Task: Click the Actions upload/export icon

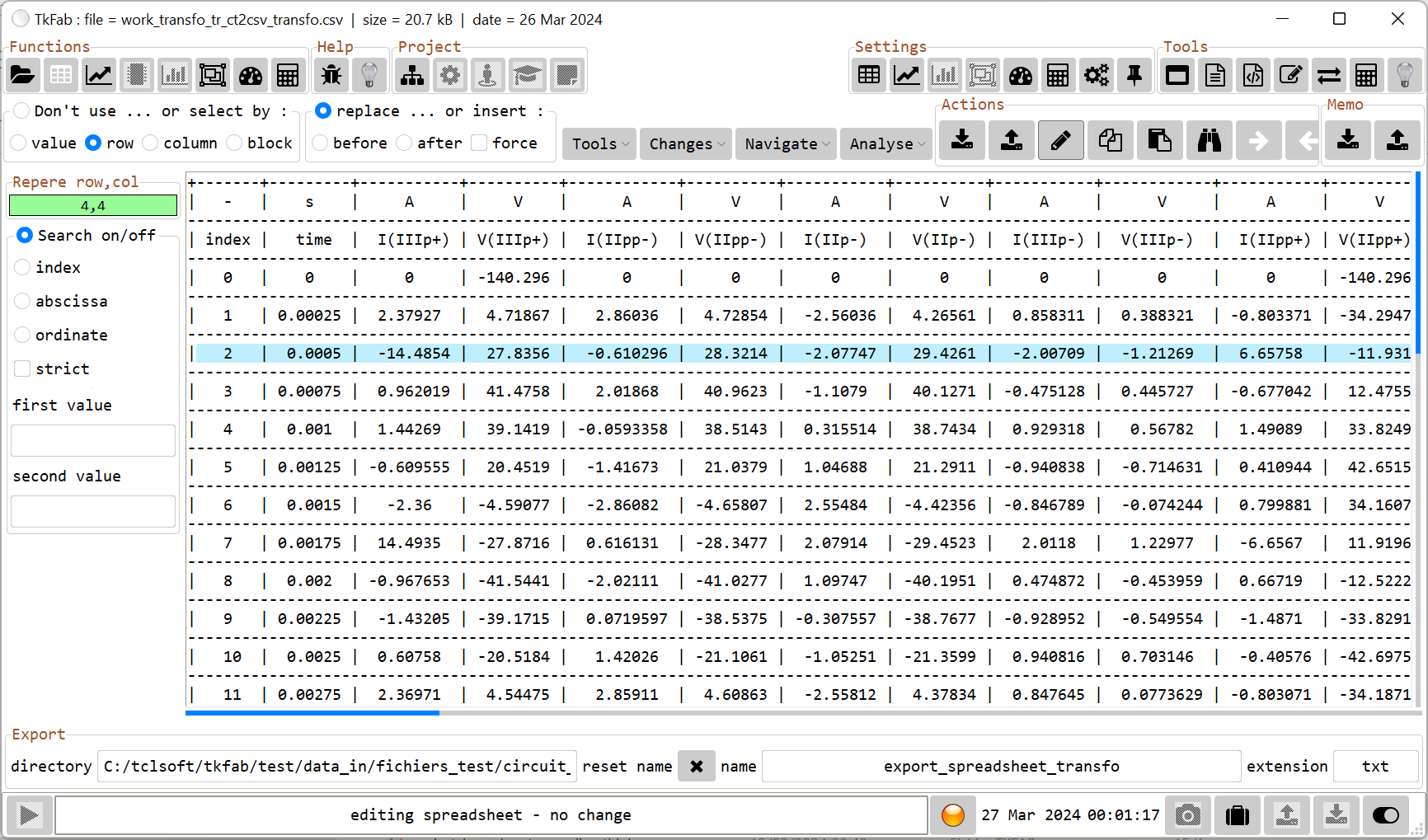Action: click(x=1012, y=140)
